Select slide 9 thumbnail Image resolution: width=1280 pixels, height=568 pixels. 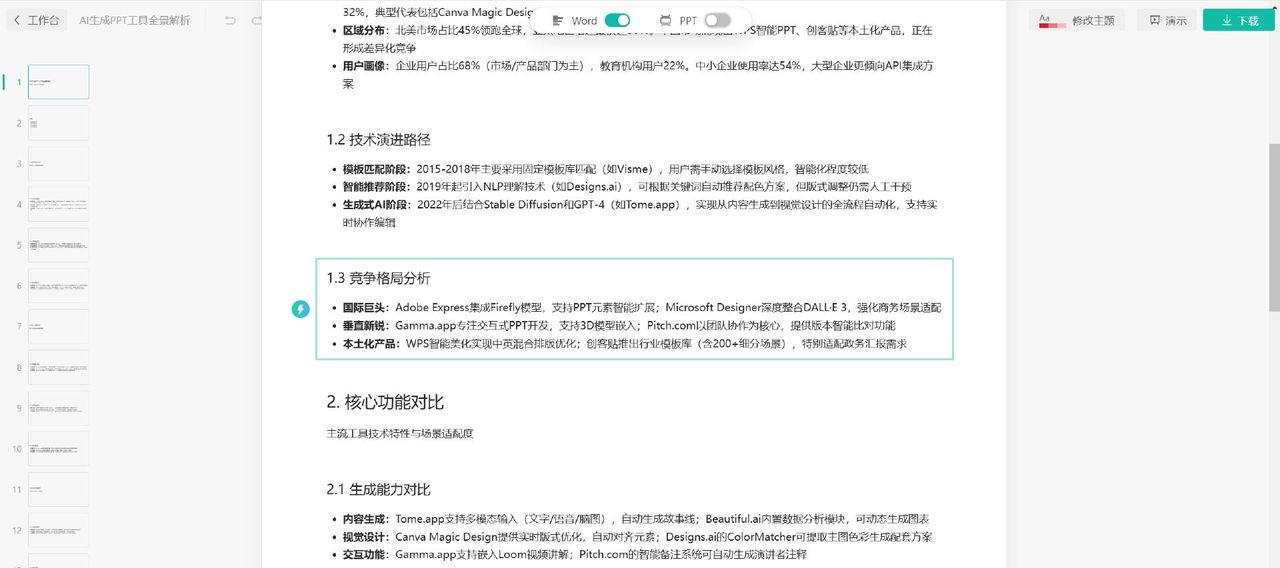click(x=58, y=408)
